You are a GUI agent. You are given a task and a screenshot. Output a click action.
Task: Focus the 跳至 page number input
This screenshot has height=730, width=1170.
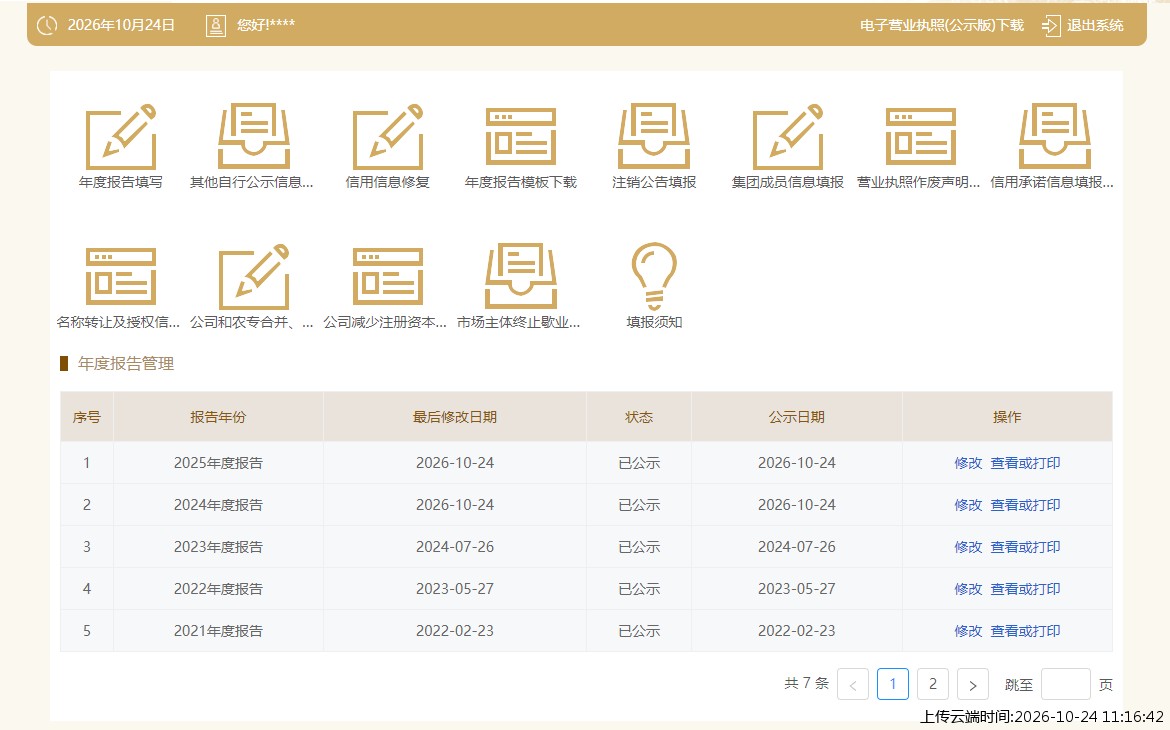(1066, 684)
